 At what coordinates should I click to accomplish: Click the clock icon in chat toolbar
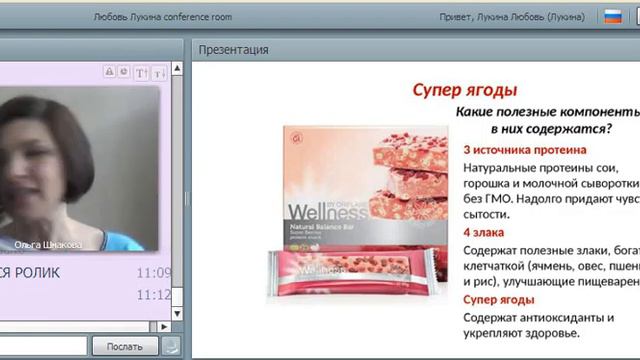click(x=124, y=72)
